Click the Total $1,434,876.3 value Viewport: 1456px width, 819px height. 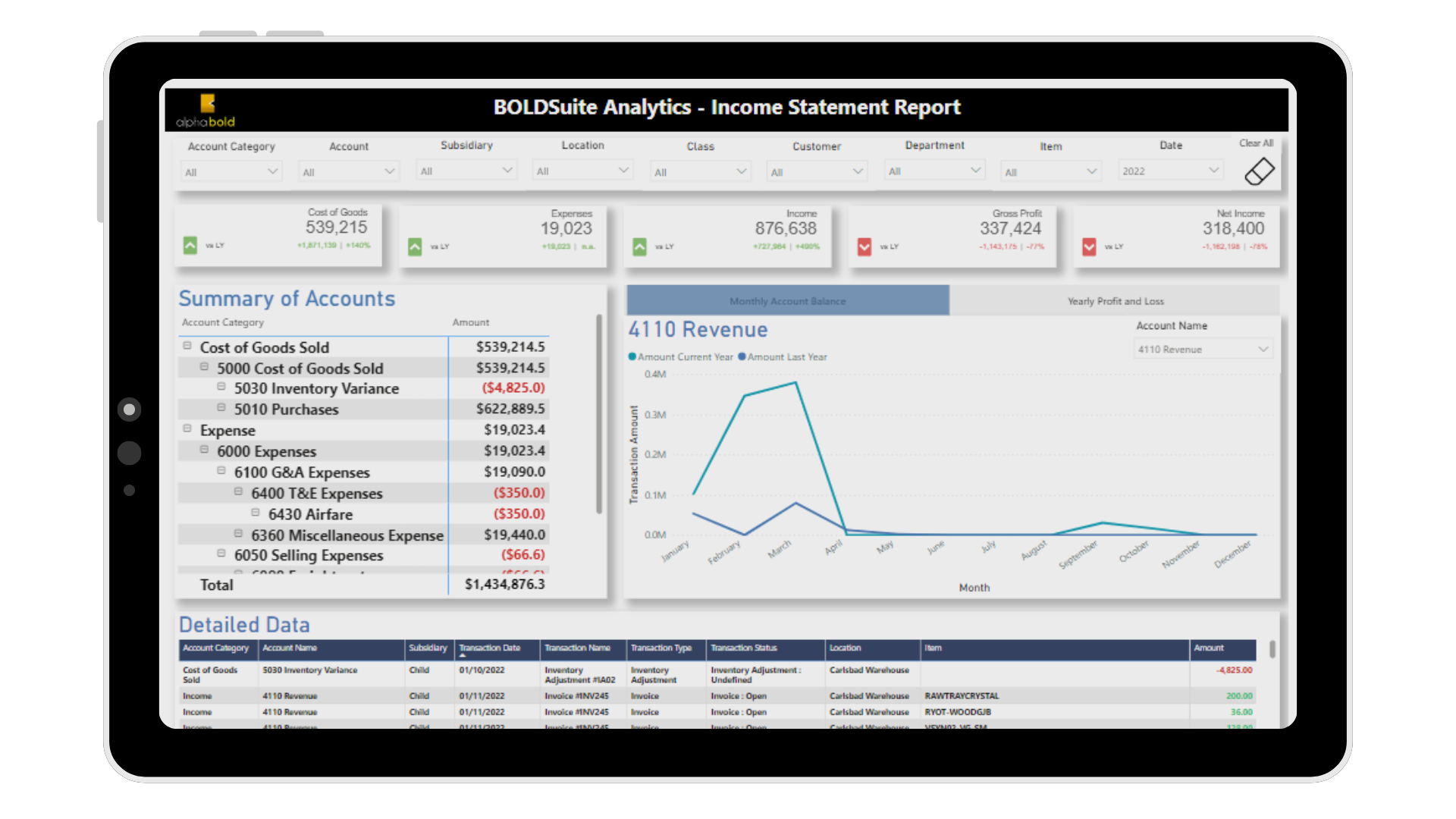[x=504, y=585]
